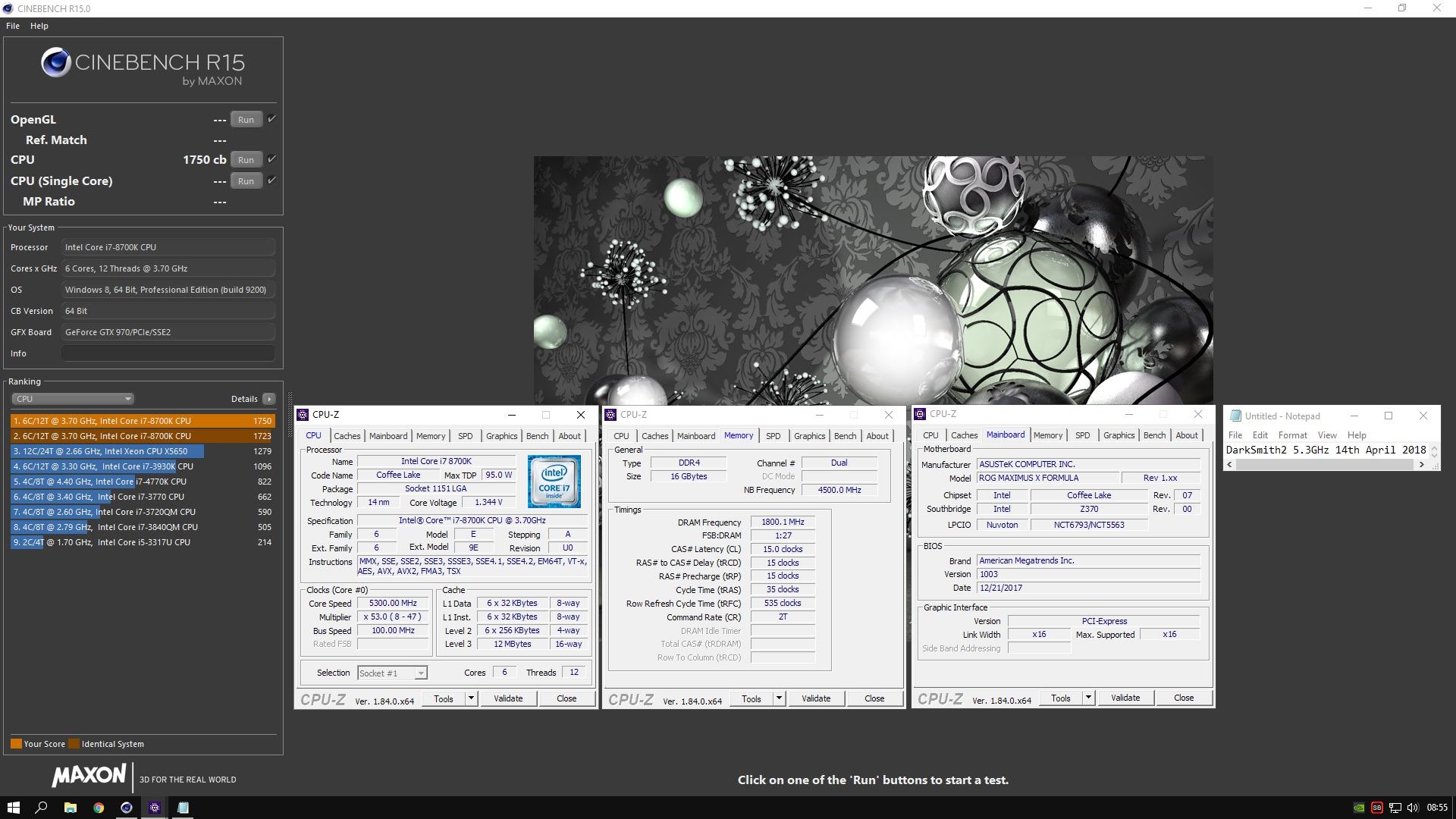Select ranking row 1 i7-8700K score 1750
The width and height of the screenshot is (1456, 819).
coord(143,421)
